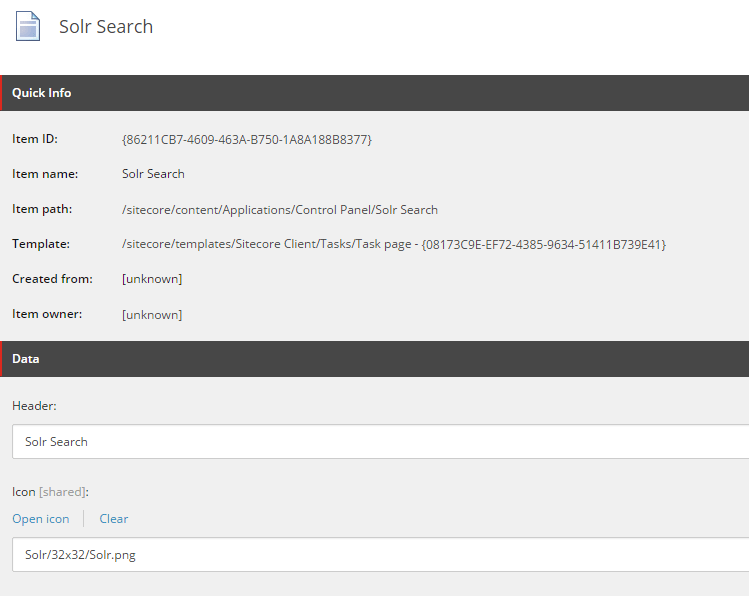Screen dimensions: 749x596
Task: Click the Item name value Solr Search
Action: (153, 174)
